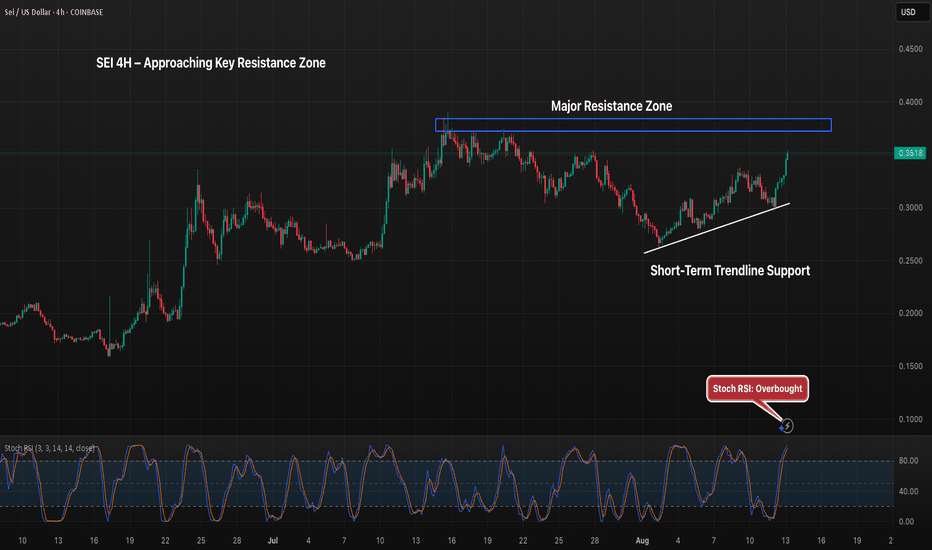
Task: Click the lightning bolt icon above Stoch RSI
Action: coord(789,425)
